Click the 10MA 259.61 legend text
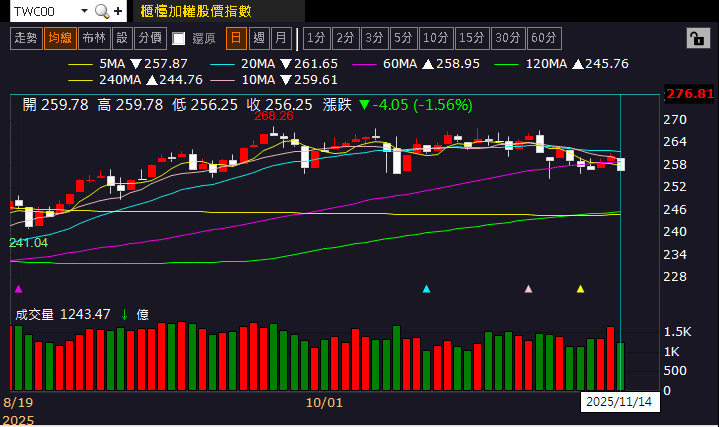Screen dimensions: 719x427 pyautogui.click(x=289, y=80)
